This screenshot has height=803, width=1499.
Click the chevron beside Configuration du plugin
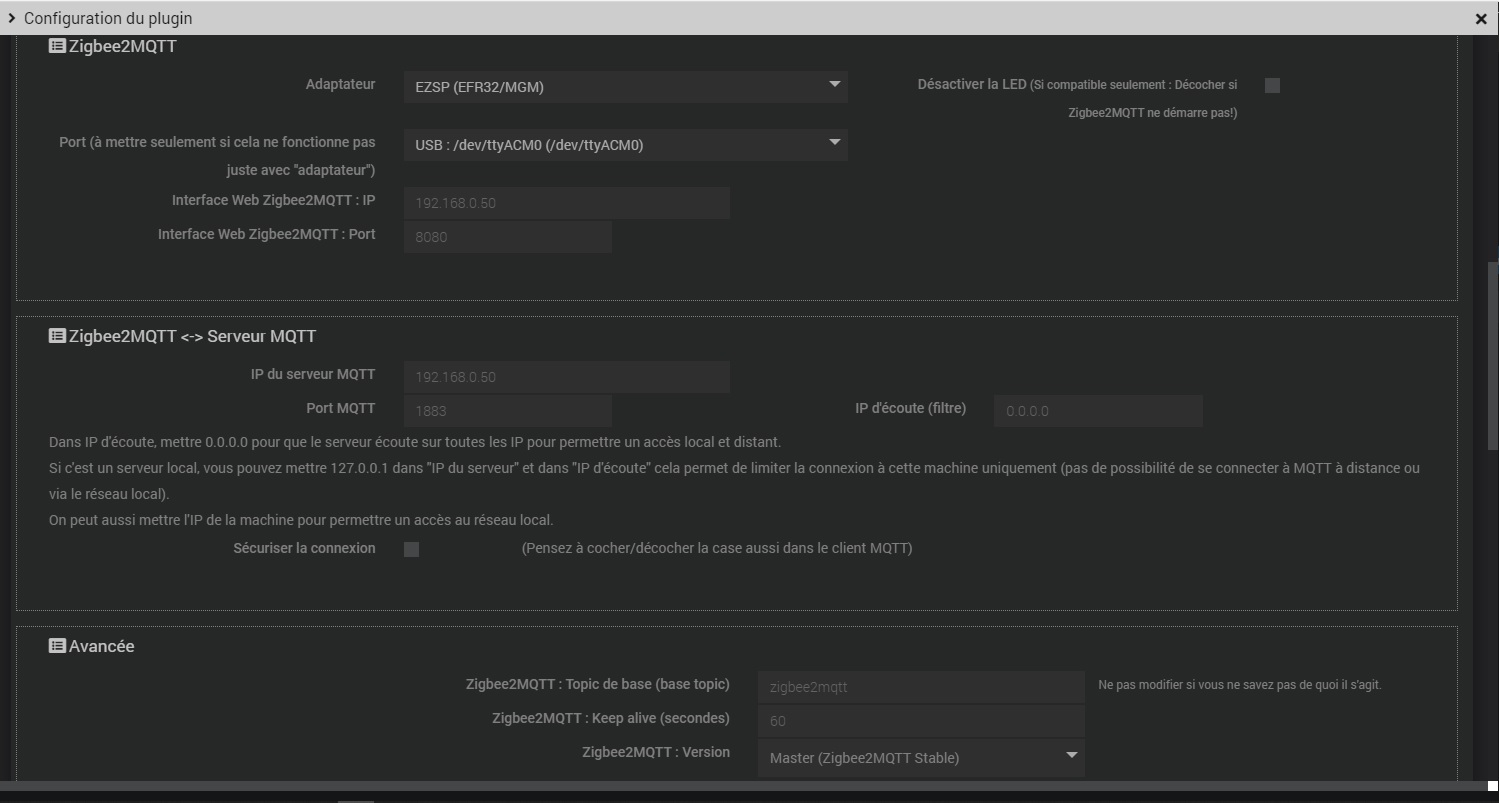tap(11, 18)
